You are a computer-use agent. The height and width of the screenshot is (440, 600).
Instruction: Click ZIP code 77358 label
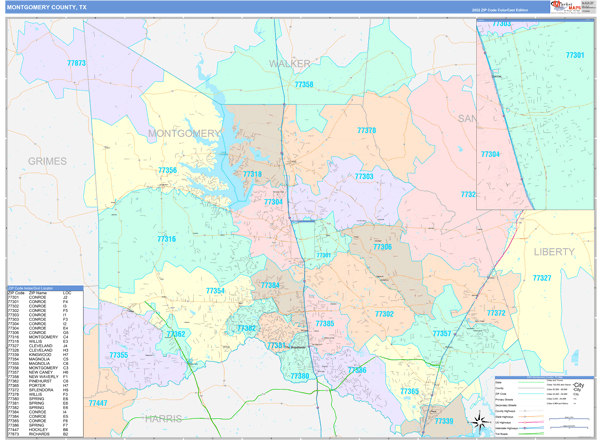click(x=303, y=85)
